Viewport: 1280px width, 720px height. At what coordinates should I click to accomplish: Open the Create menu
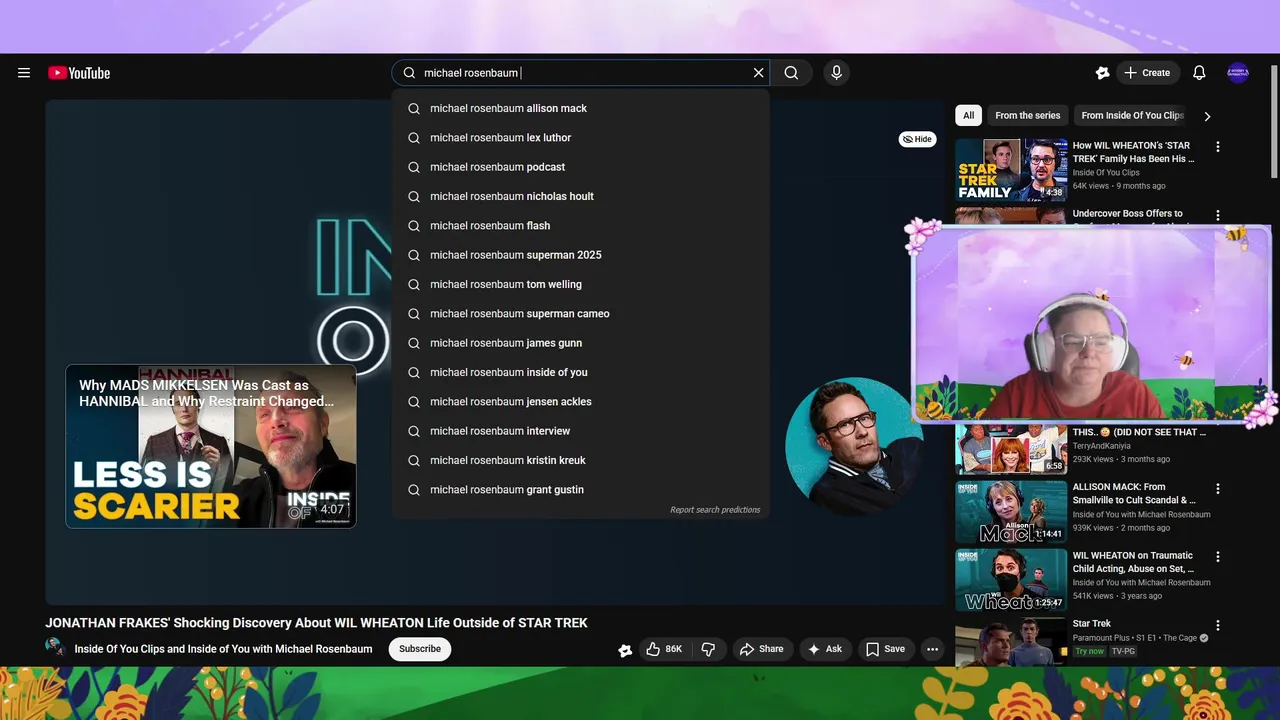[1147, 73]
